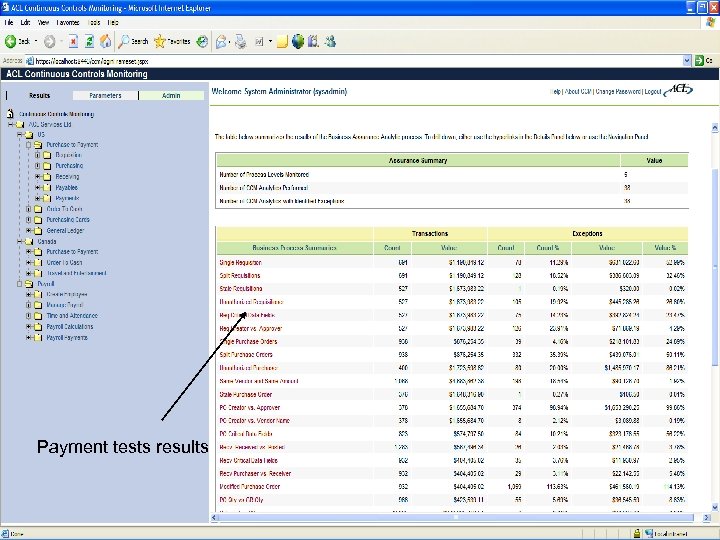Go to the Home page icon
Image resolution: width=720 pixels, height=540 pixels.
point(105,41)
